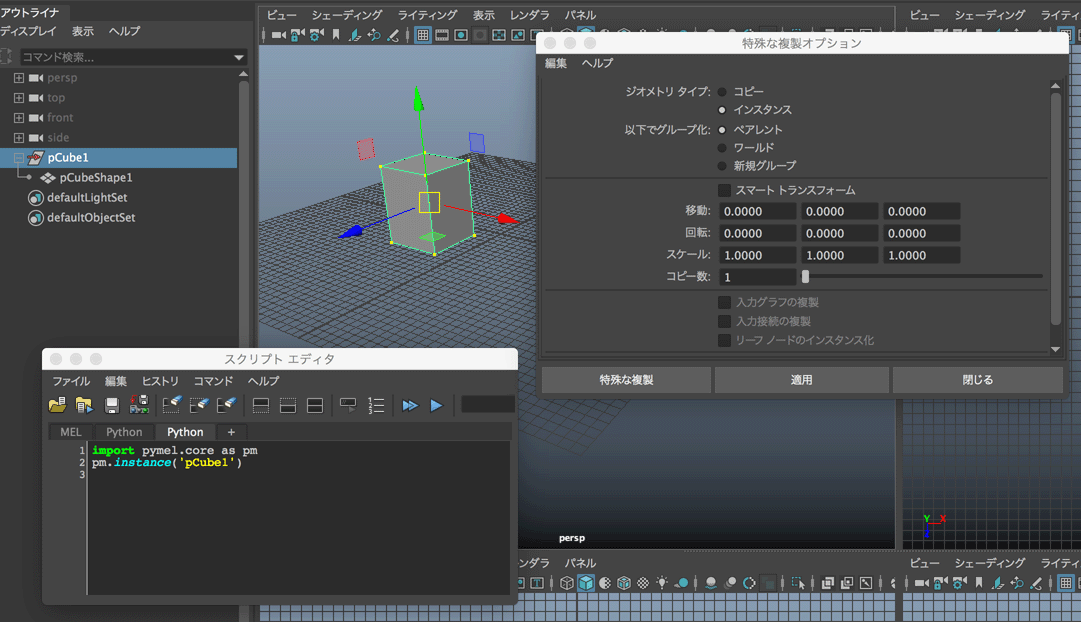Select the インスタンス geometry type option
Image resolution: width=1081 pixels, height=622 pixels.
722,109
